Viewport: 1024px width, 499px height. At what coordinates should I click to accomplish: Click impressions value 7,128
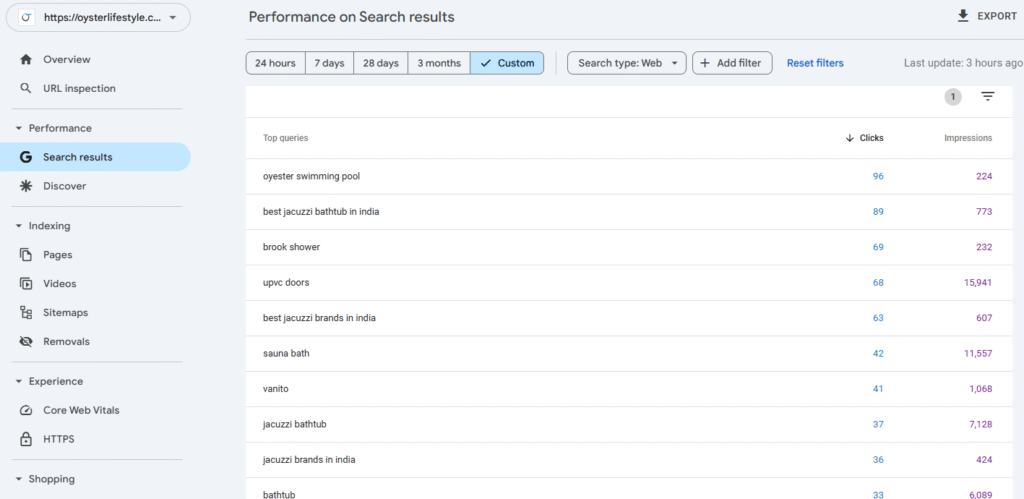pos(981,425)
